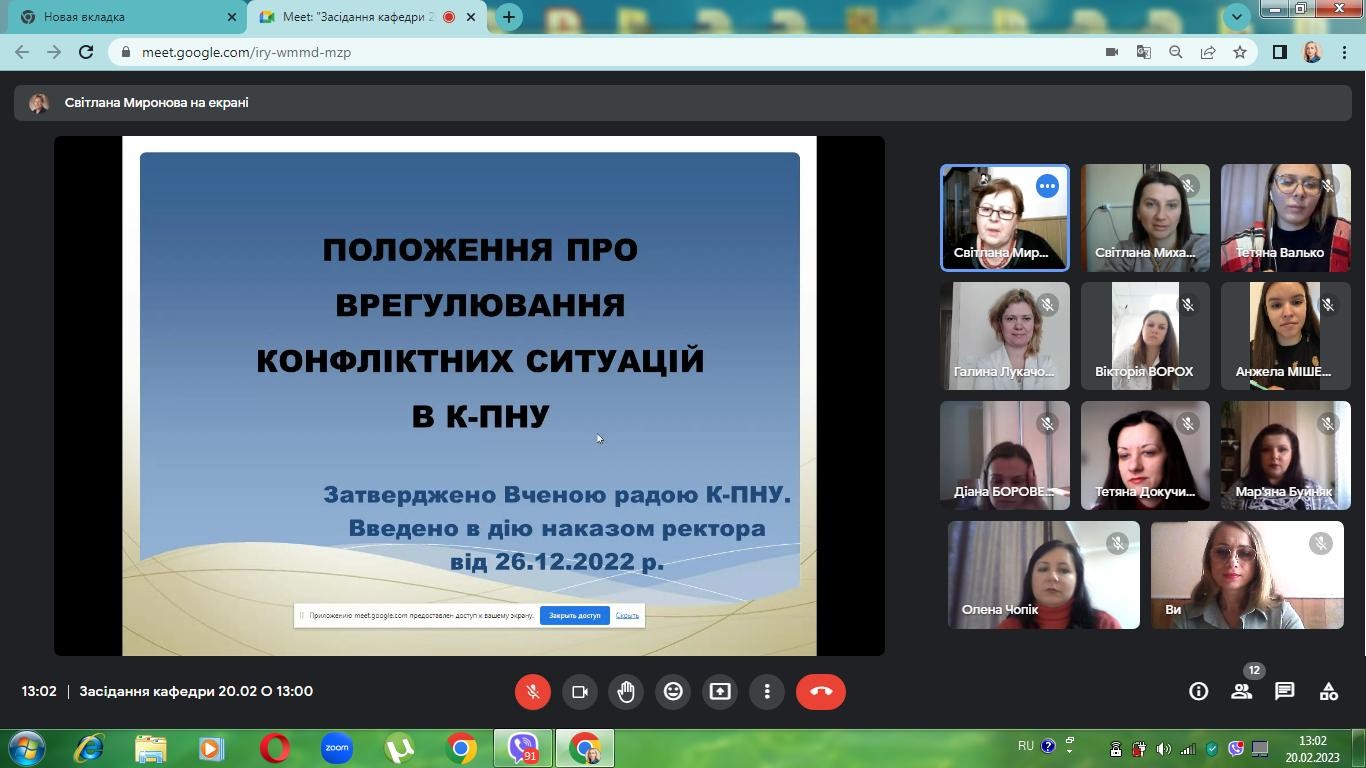Leave the call with red hang-up button

[820, 691]
